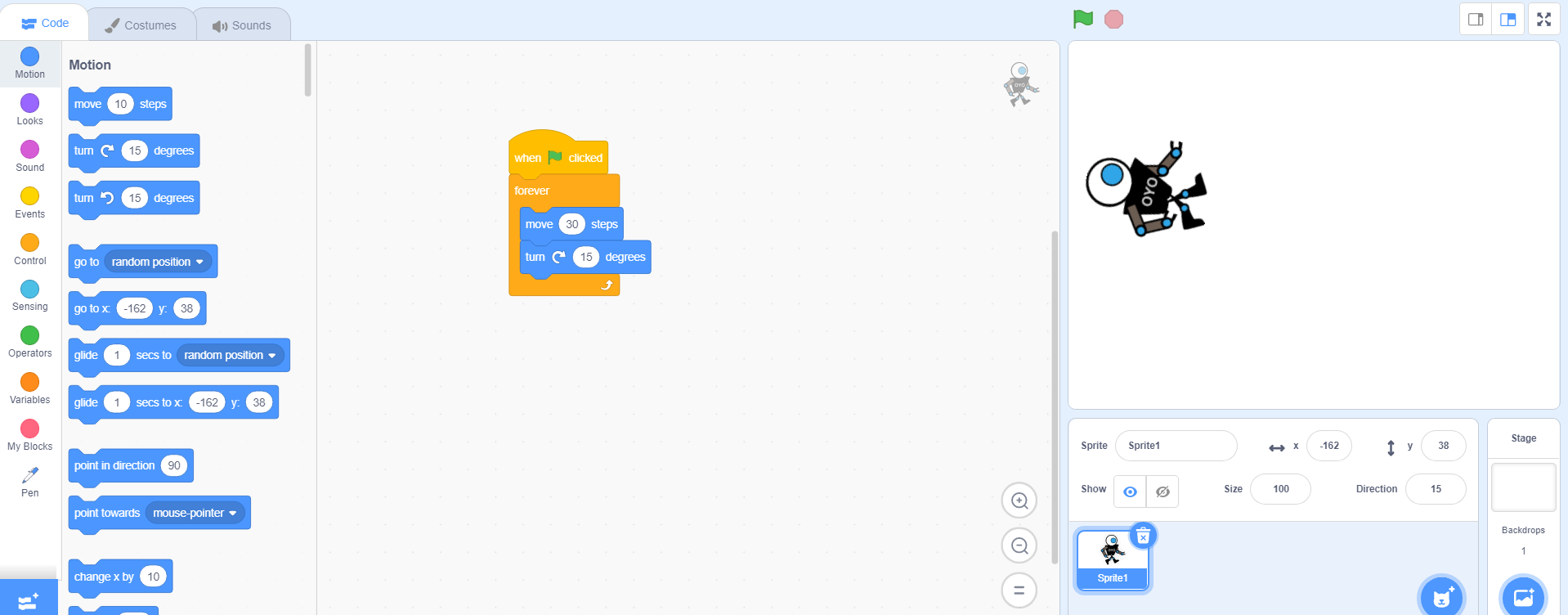Zoom out of the code workspace
The width and height of the screenshot is (1568, 615).
[x=1019, y=545]
